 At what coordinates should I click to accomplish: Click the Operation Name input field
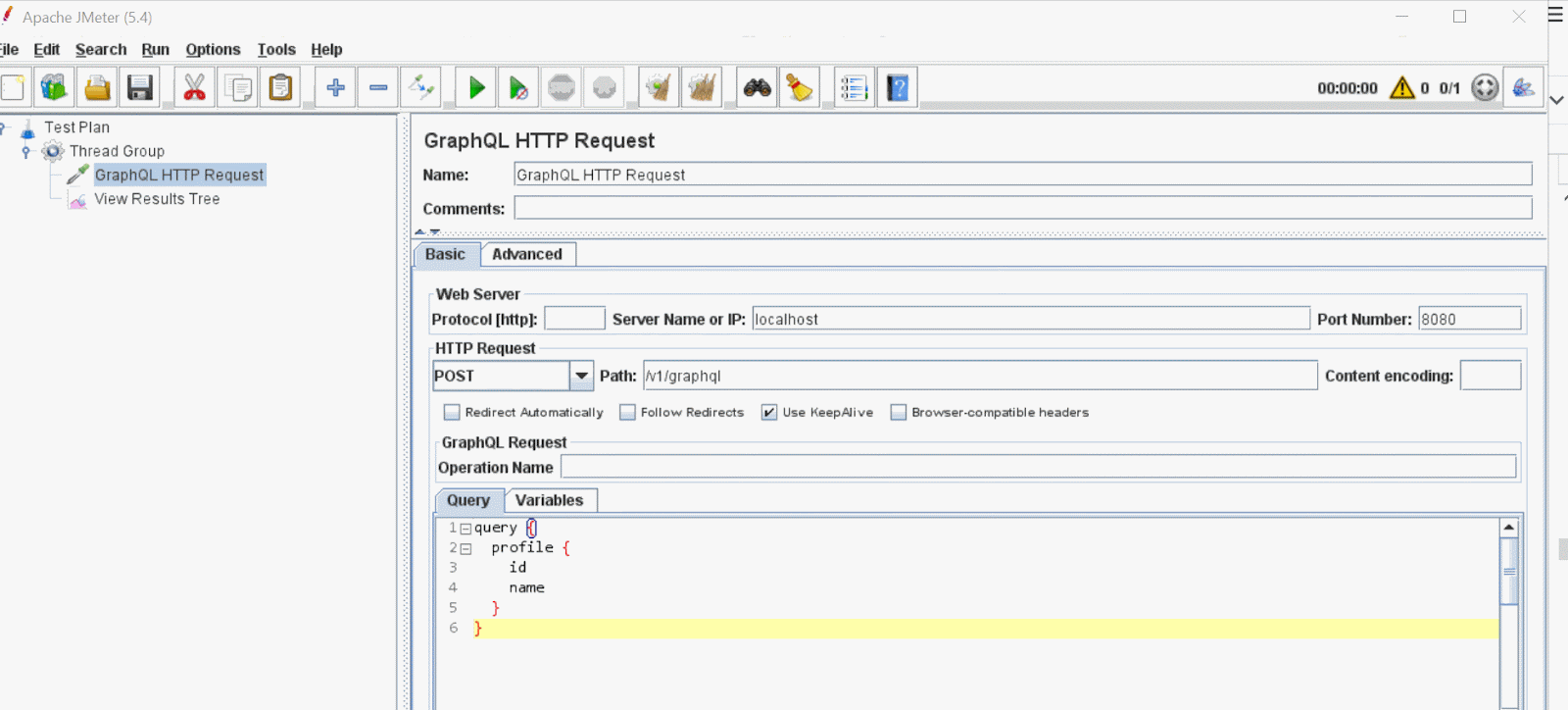tap(1039, 467)
